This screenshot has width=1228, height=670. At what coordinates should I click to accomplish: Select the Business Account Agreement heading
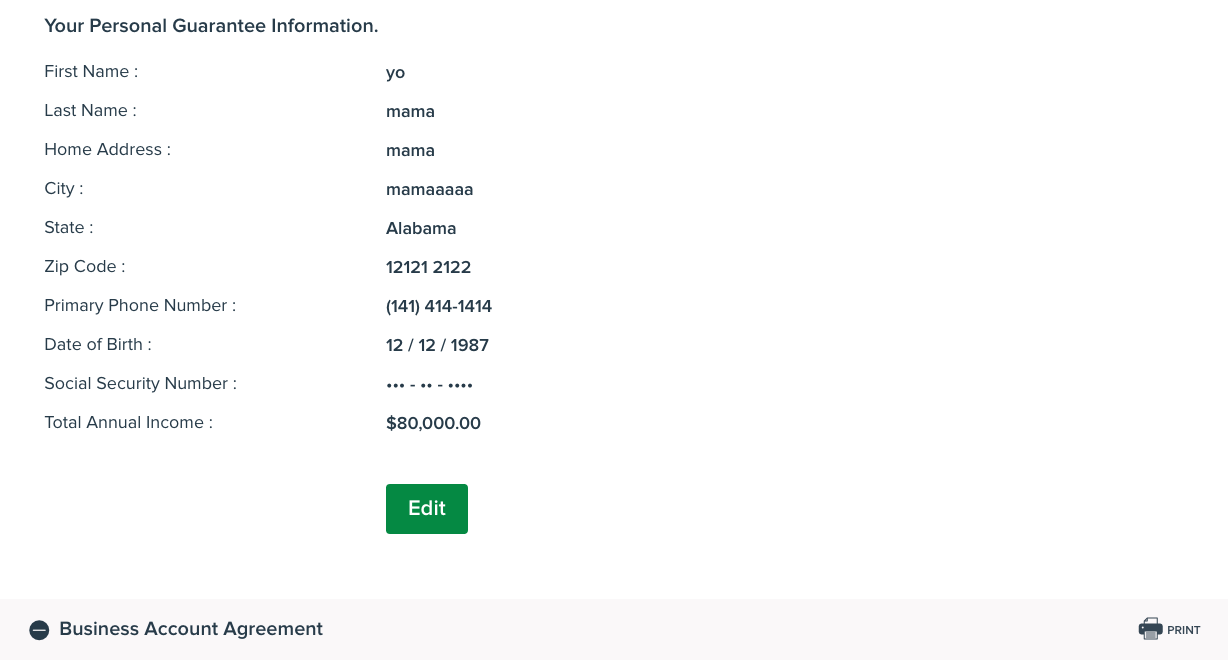click(191, 629)
